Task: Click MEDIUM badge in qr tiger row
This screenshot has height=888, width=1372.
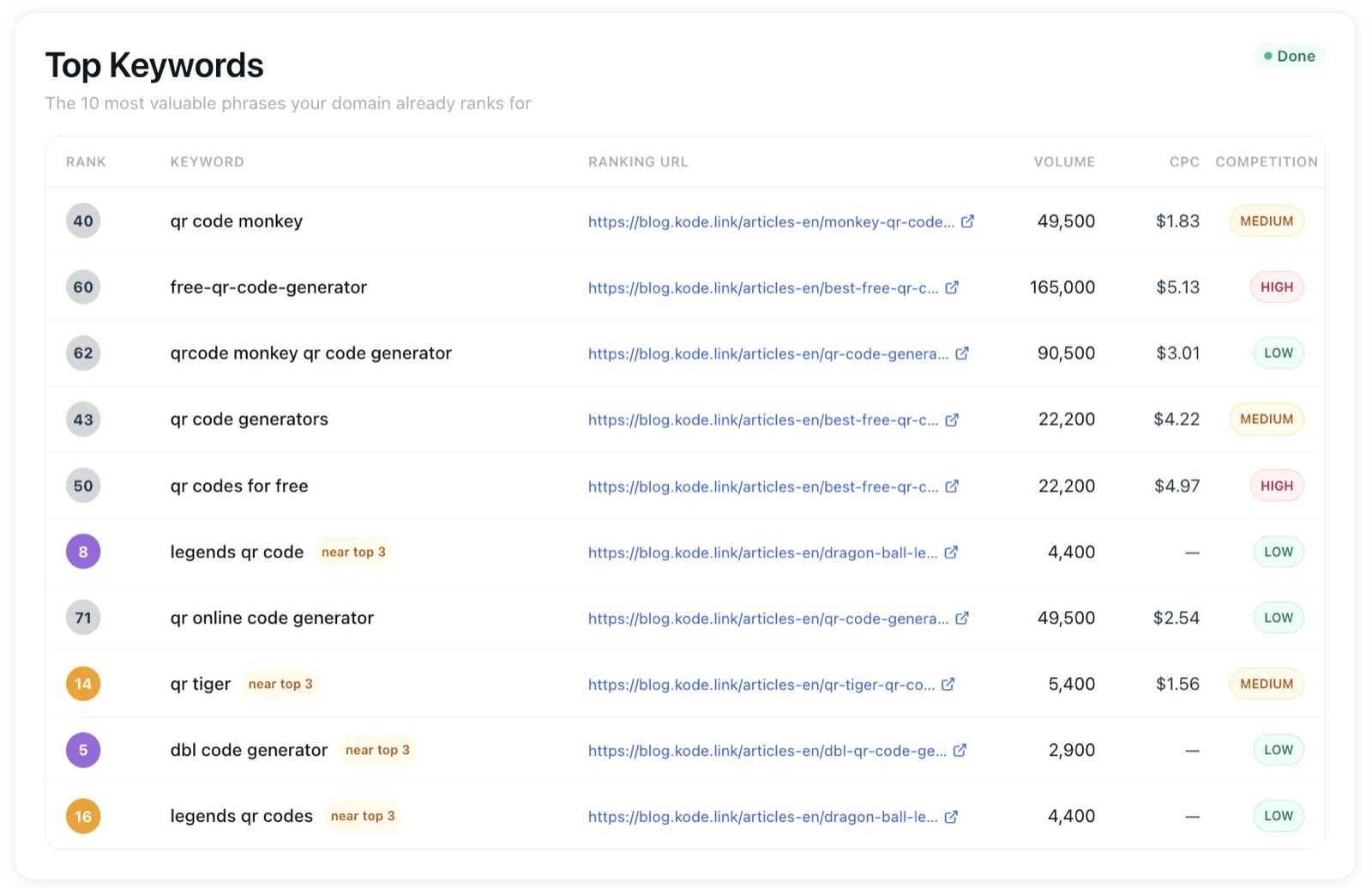Action: coord(1267,684)
